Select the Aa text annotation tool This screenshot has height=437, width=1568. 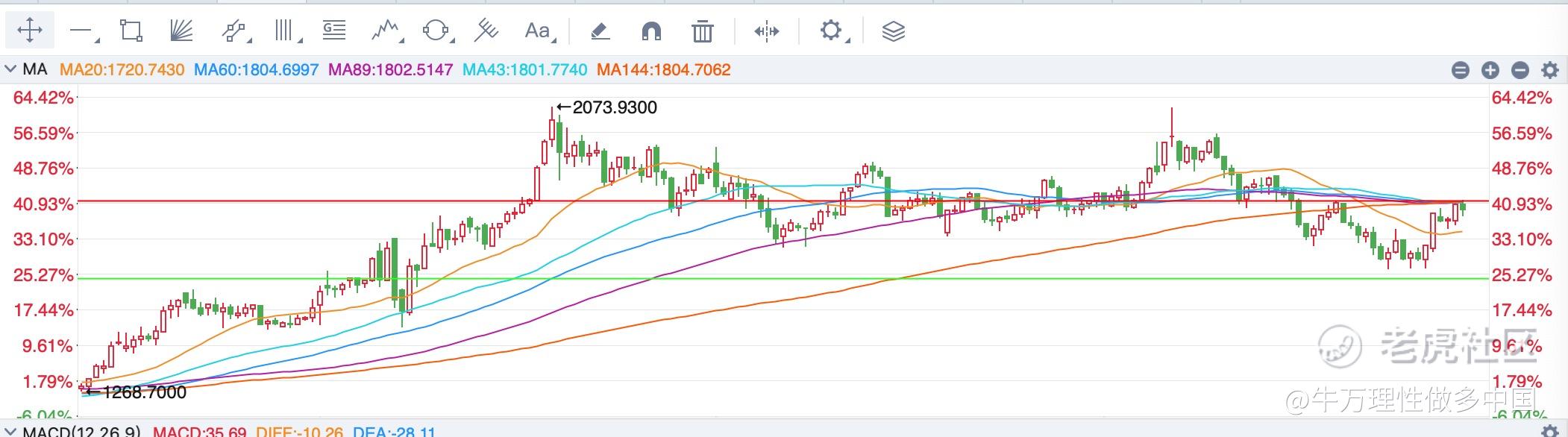click(537, 31)
